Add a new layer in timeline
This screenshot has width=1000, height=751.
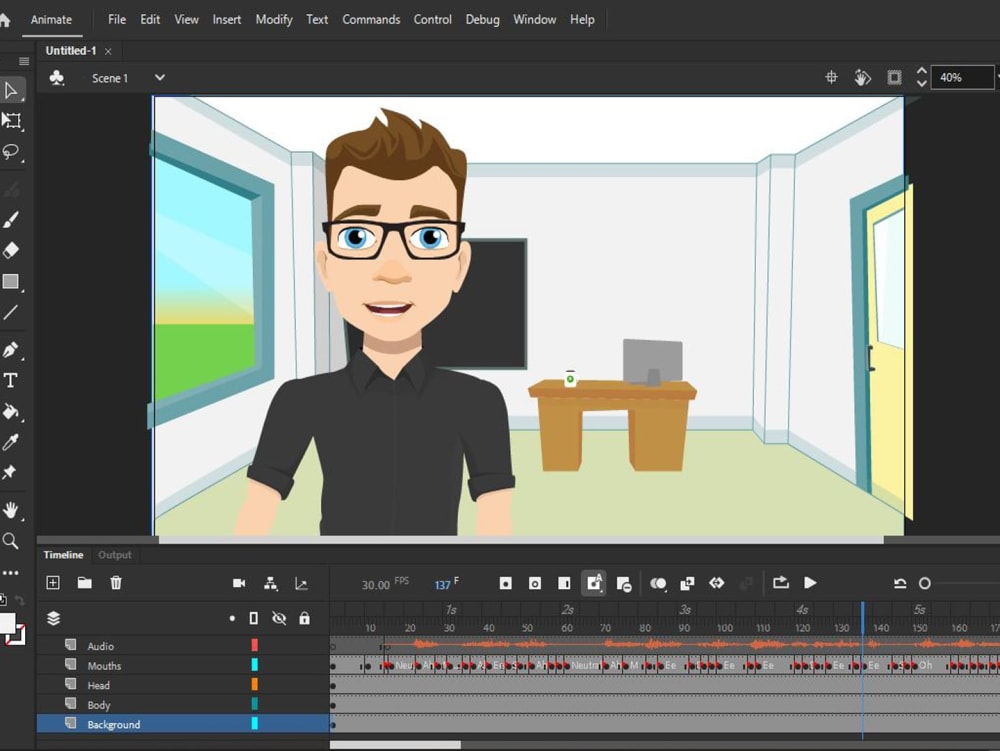(53, 582)
